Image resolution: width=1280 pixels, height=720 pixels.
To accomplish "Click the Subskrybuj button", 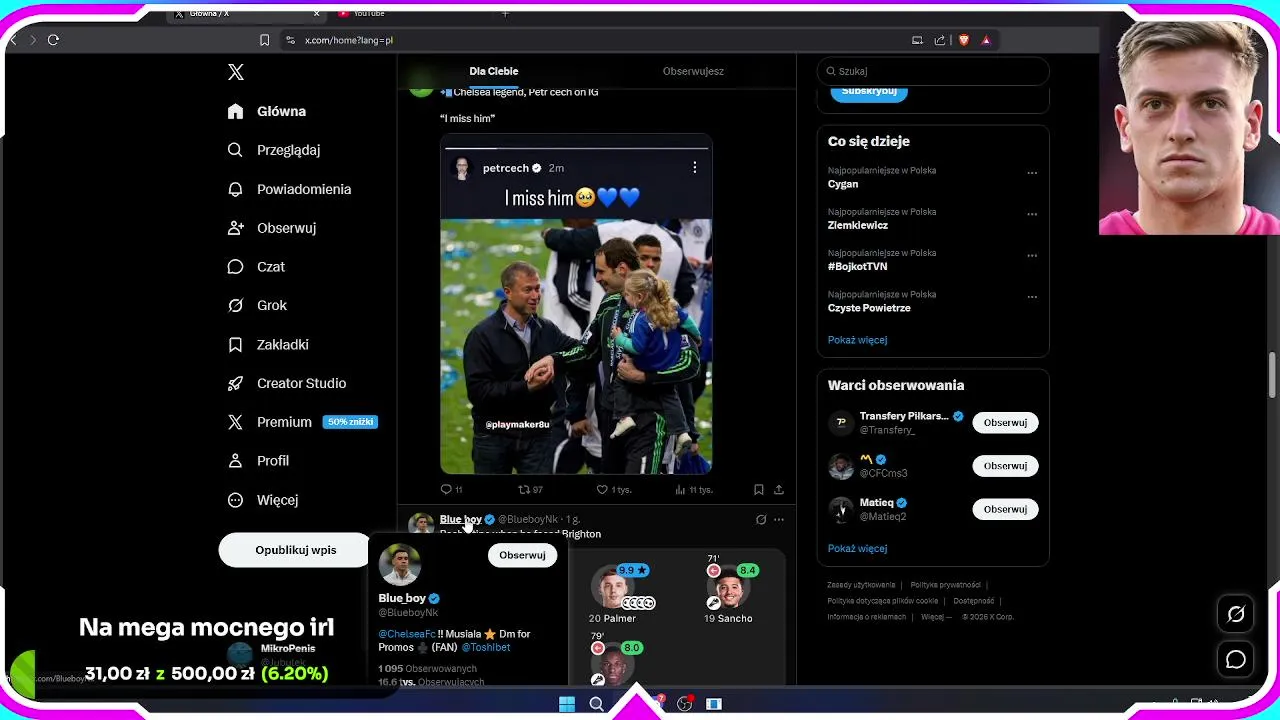I will tap(869, 91).
